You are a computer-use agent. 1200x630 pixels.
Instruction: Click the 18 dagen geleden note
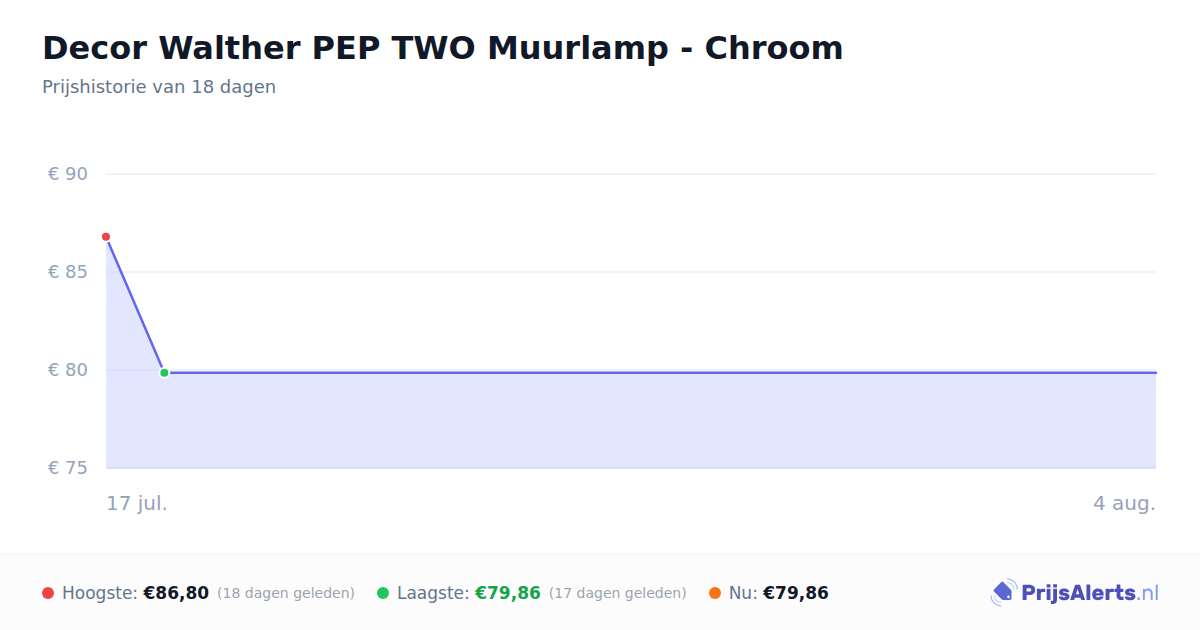[x=286, y=593]
